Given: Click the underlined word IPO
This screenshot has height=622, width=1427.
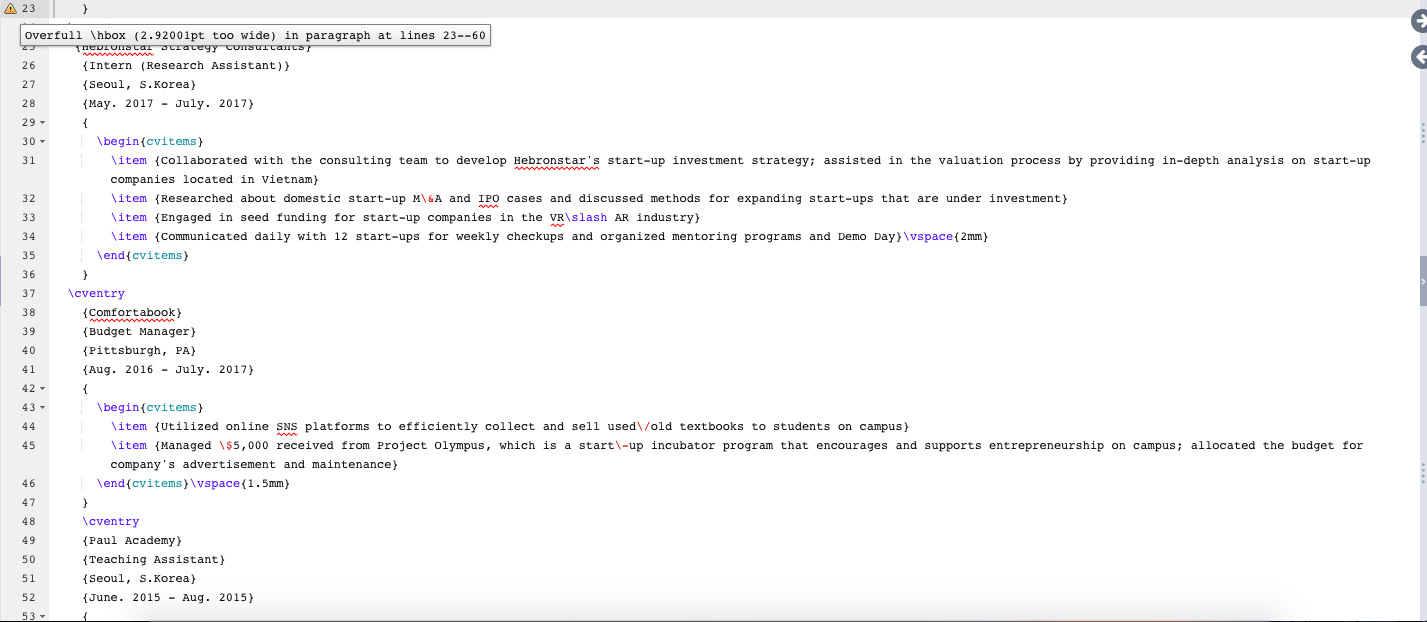Looking at the screenshot, I should click(488, 199).
